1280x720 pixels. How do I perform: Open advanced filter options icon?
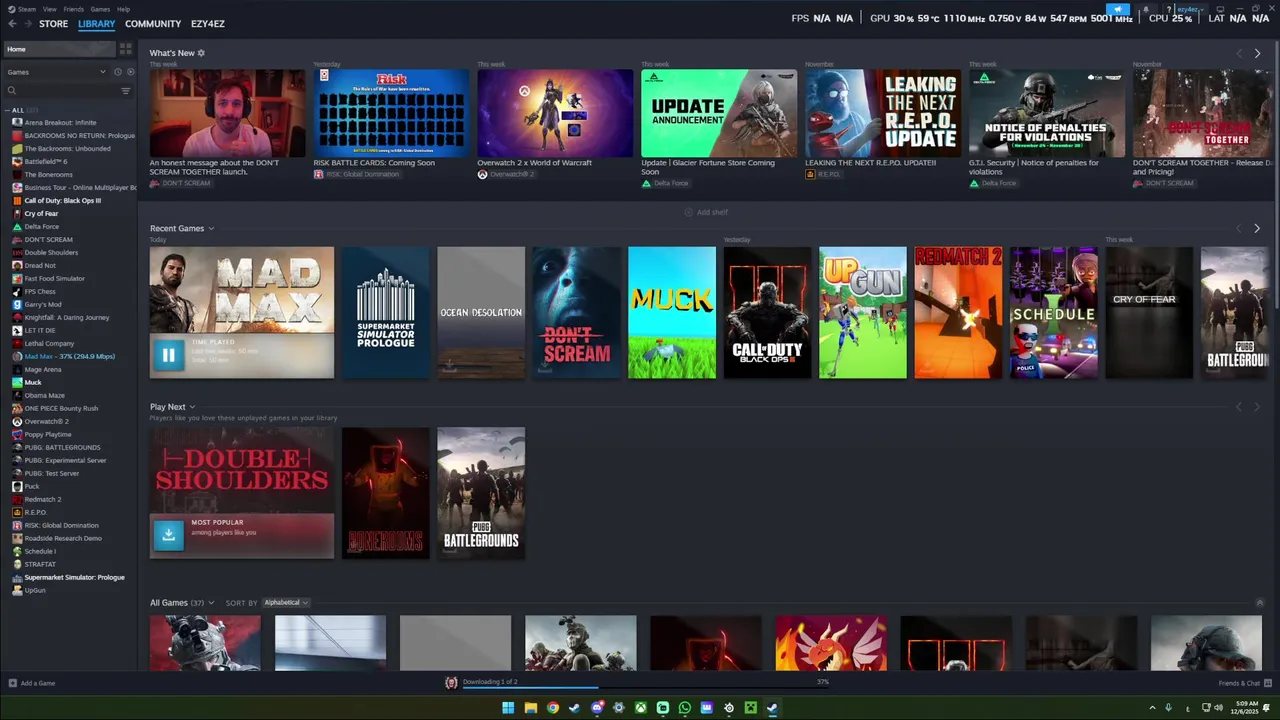[125, 91]
